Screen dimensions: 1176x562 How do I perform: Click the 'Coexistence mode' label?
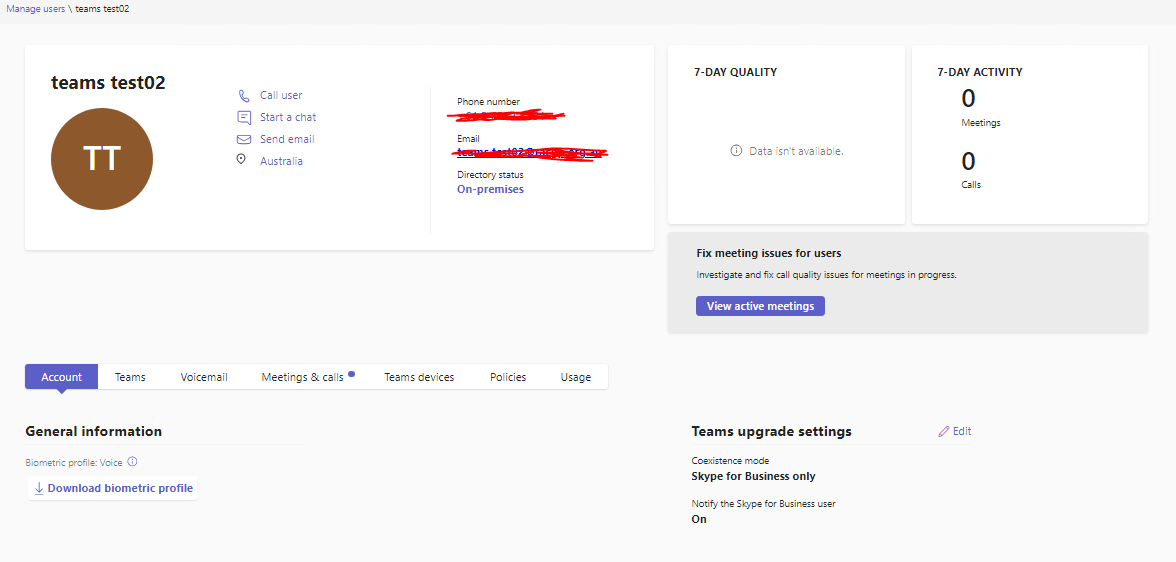(x=730, y=461)
